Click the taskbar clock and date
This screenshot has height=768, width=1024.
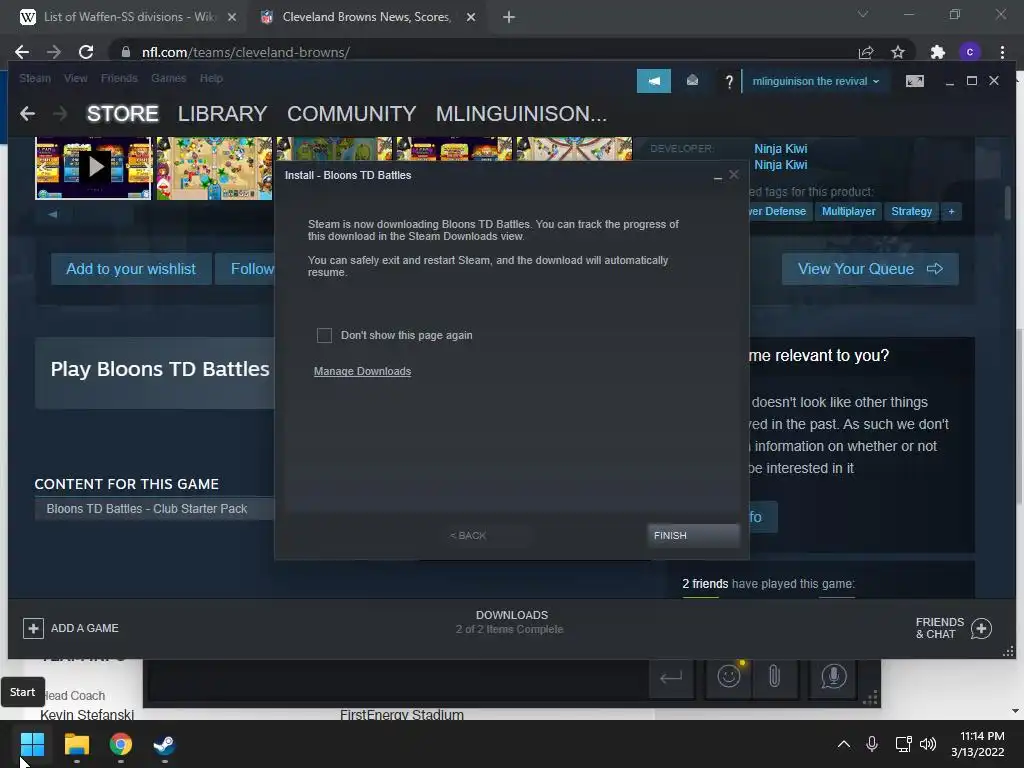point(978,744)
